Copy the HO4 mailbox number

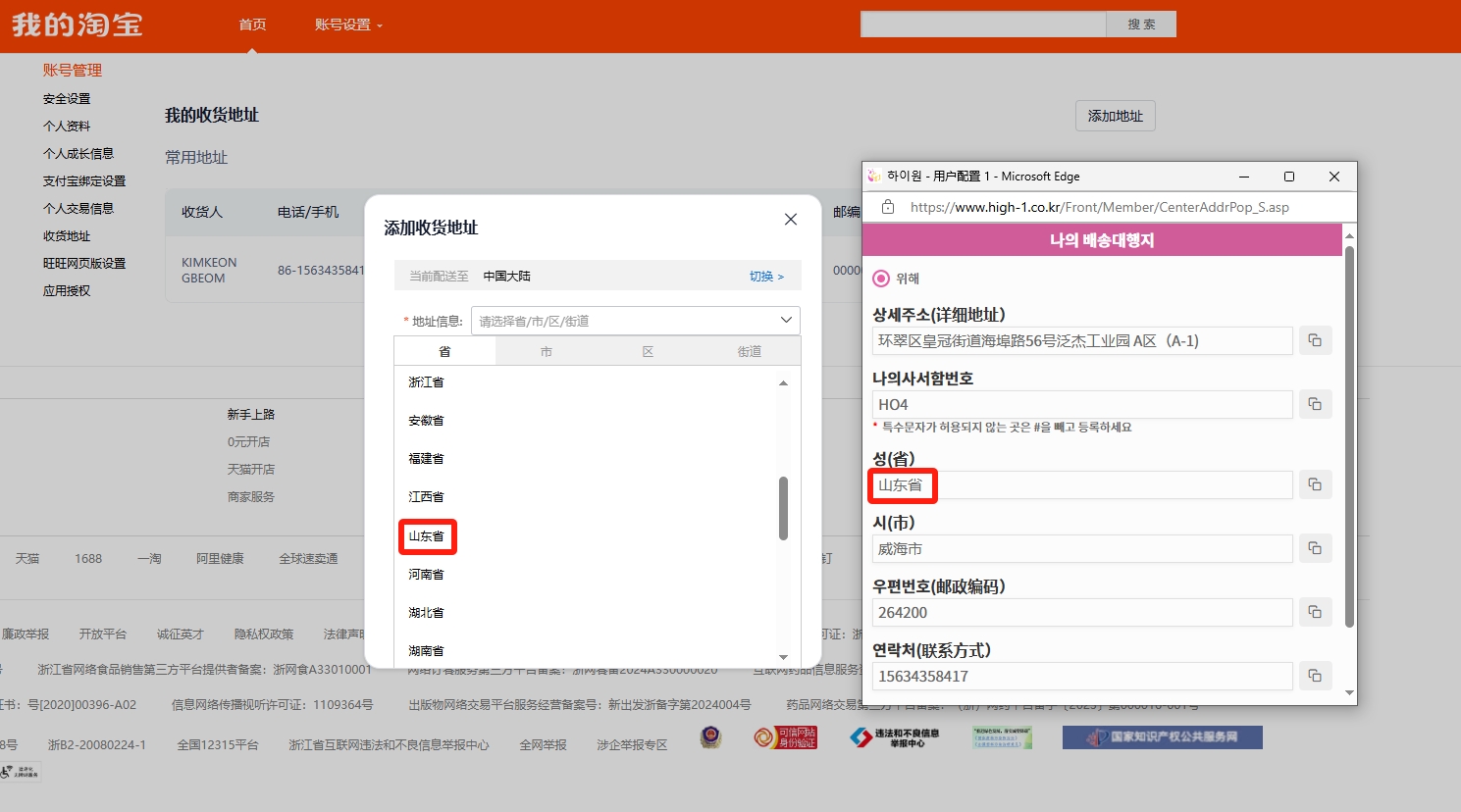tap(1315, 404)
